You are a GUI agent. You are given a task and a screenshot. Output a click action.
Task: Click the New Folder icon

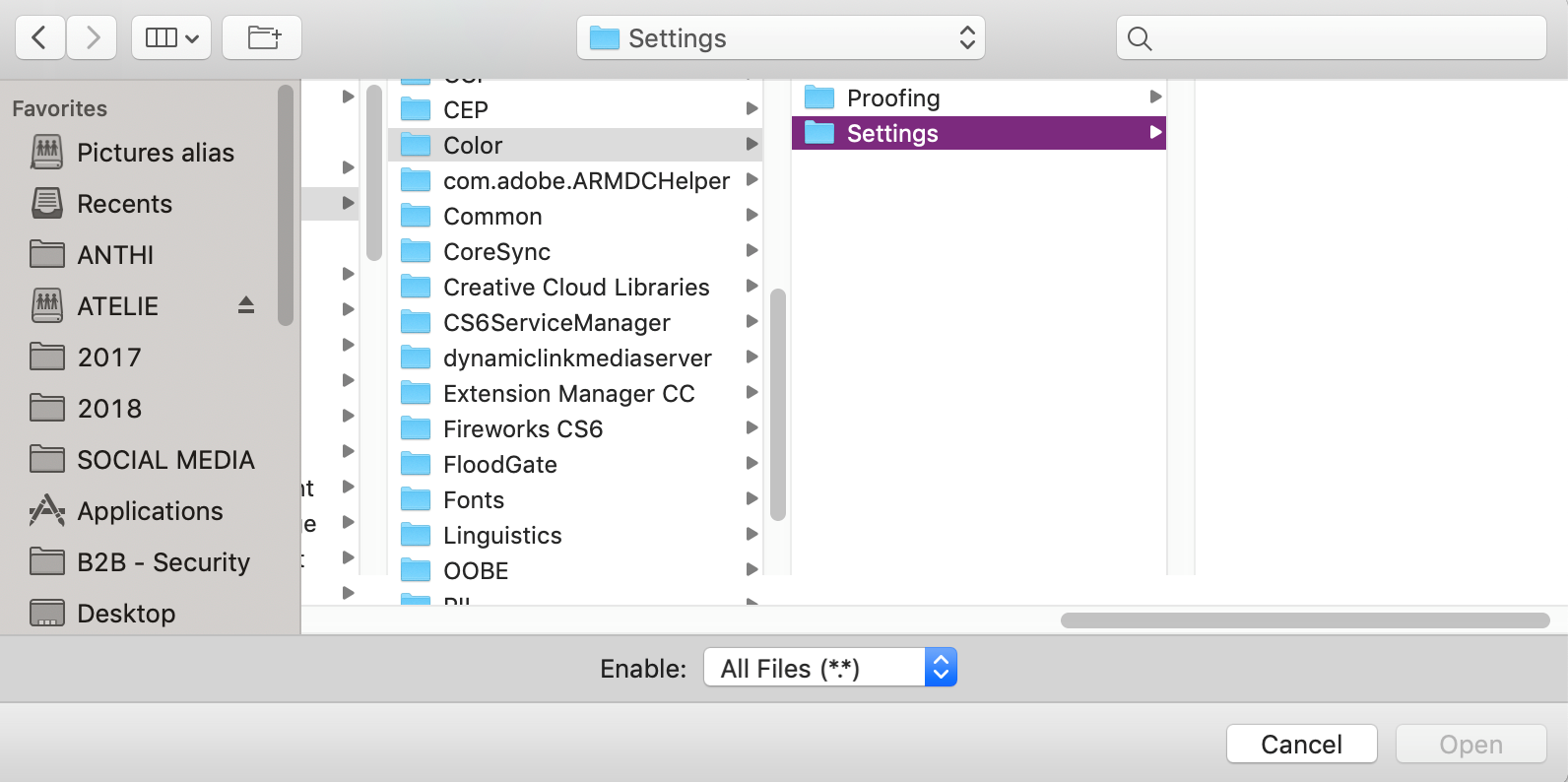[261, 36]
